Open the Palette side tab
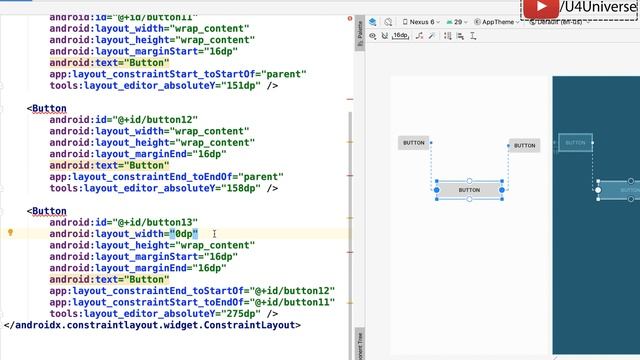This screenshot has width=640, height=360. (x=360, y=33)
